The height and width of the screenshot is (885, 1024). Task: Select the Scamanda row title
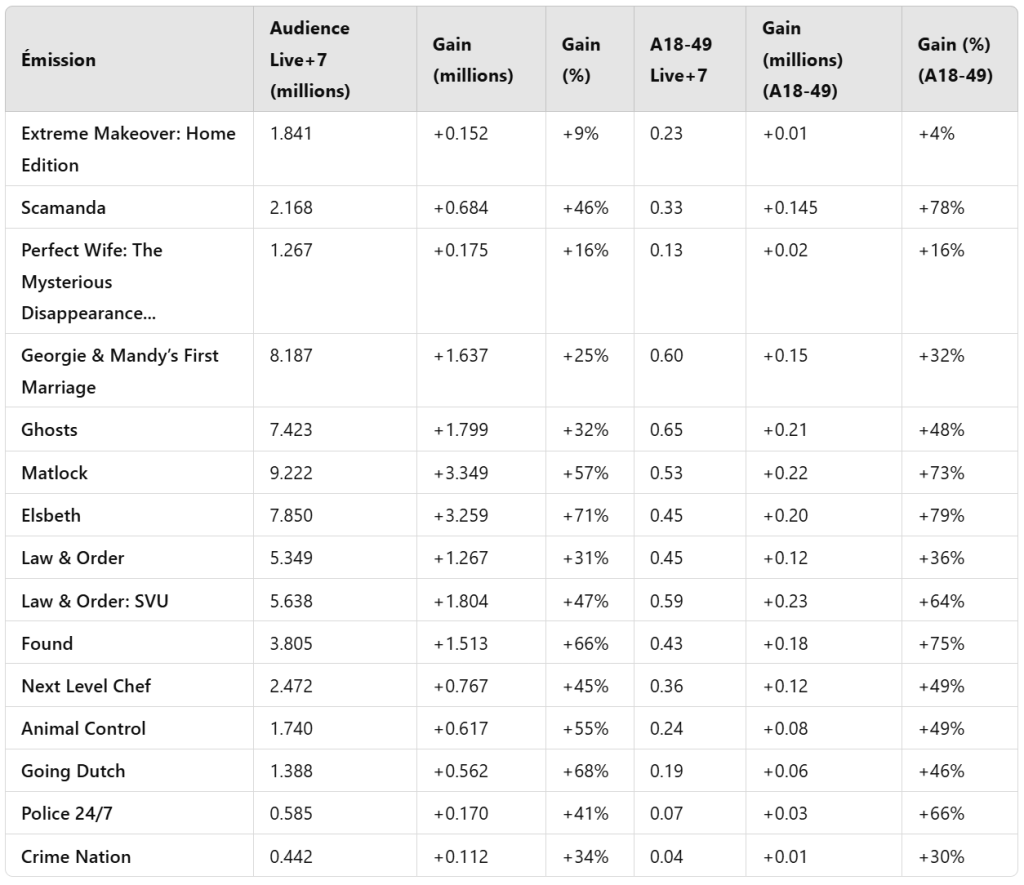(x=63, y=208)
